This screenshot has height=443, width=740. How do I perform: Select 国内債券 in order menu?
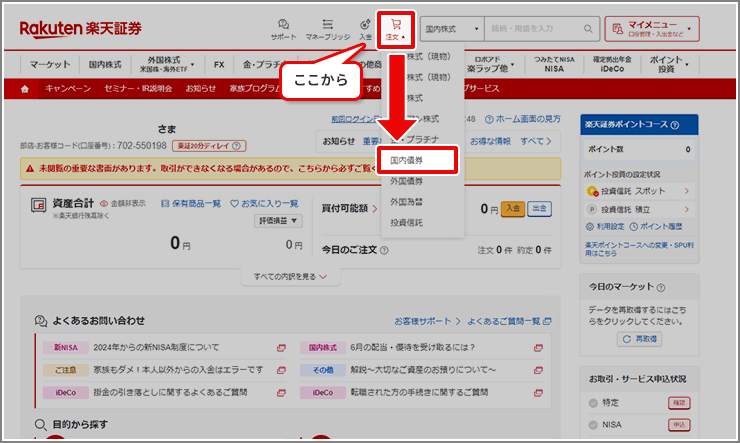click(x=417, y=160)
